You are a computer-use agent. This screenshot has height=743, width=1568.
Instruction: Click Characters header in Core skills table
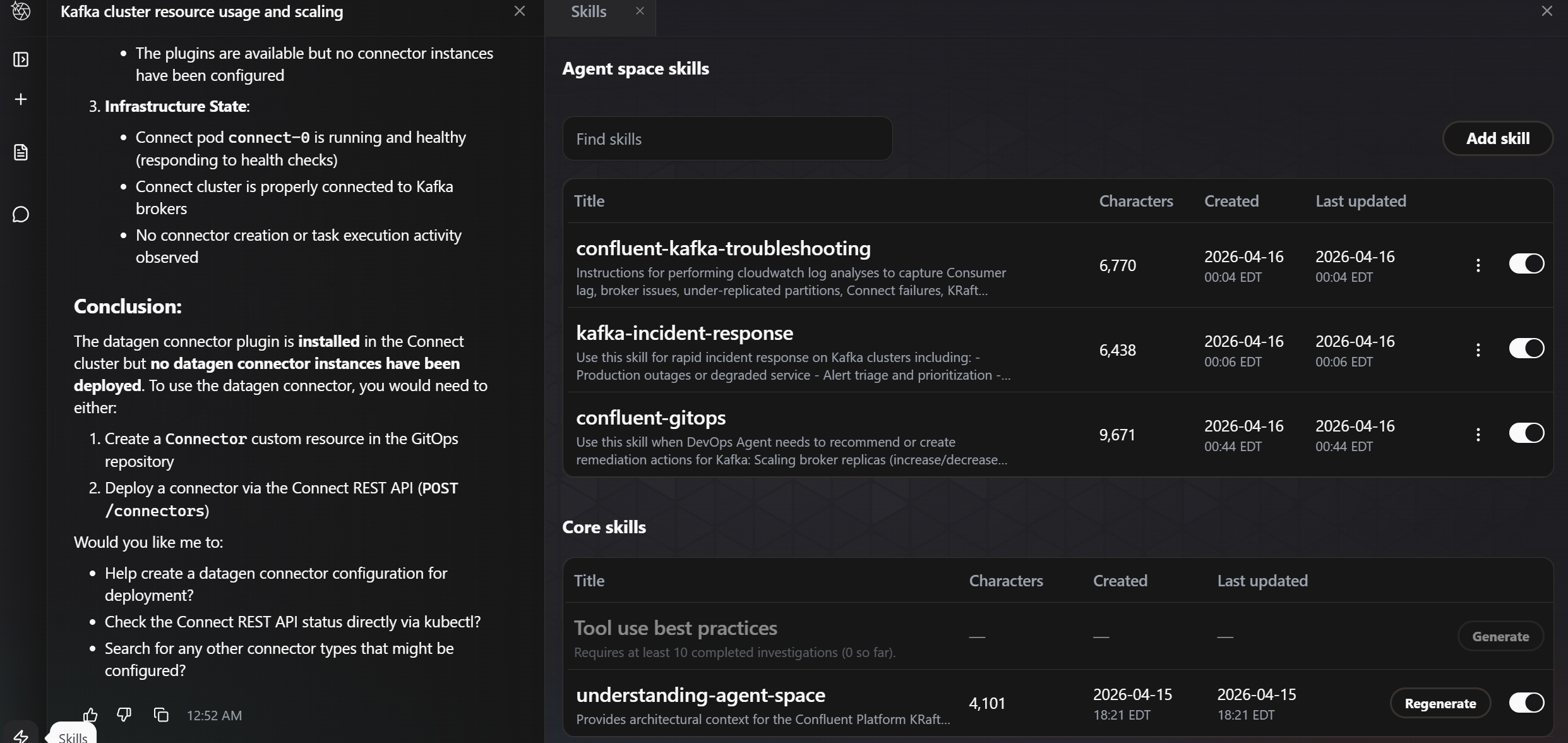[x=1005, y=581]
